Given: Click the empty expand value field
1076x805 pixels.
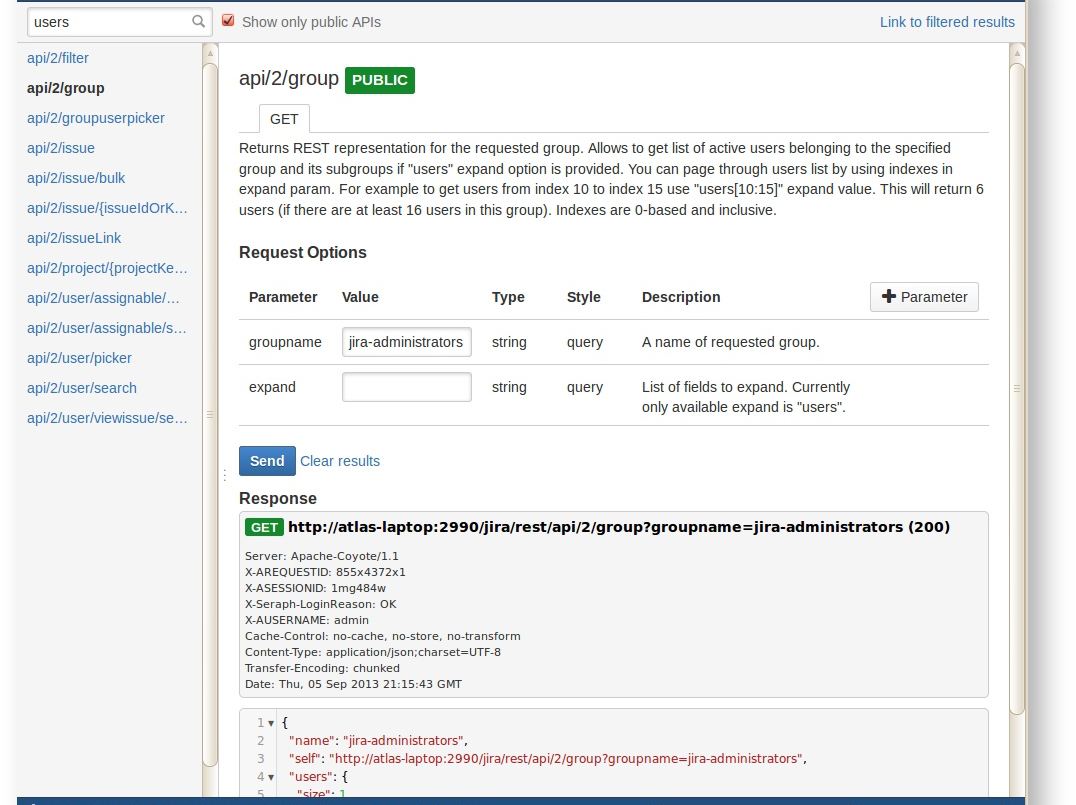Looking at the screenshot, I should (406, 386).
